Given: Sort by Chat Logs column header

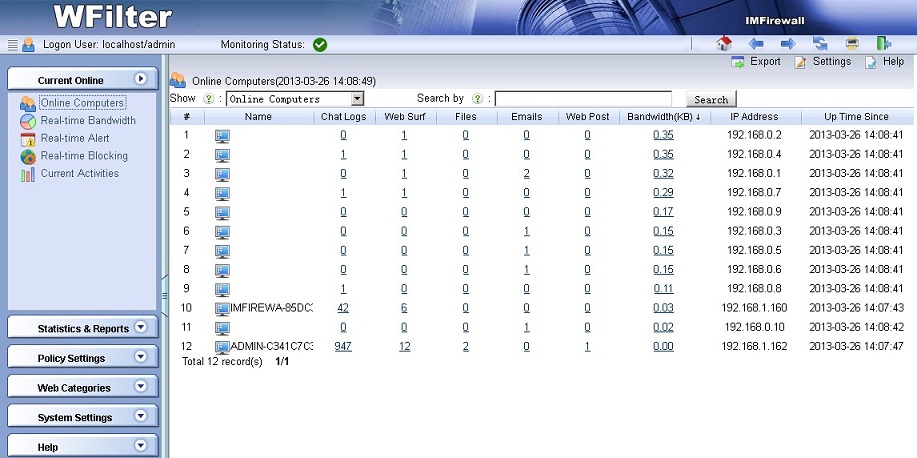Looking at the screenshot, I should coord(343,116).
